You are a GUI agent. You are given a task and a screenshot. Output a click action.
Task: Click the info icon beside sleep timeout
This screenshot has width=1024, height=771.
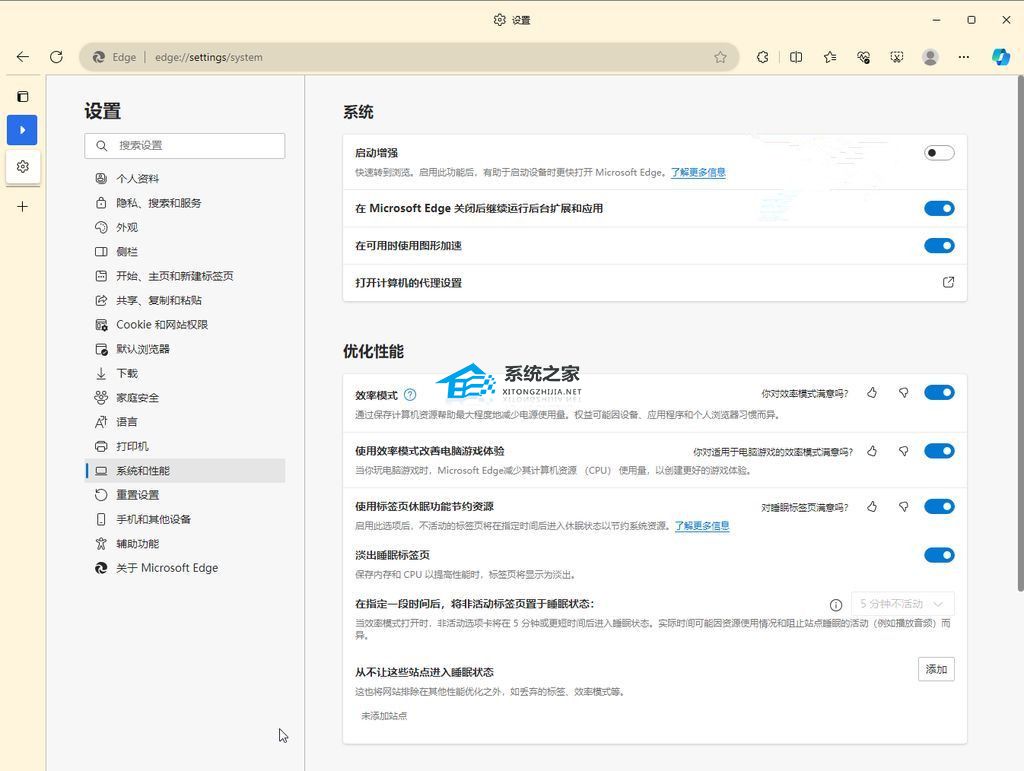835,605
